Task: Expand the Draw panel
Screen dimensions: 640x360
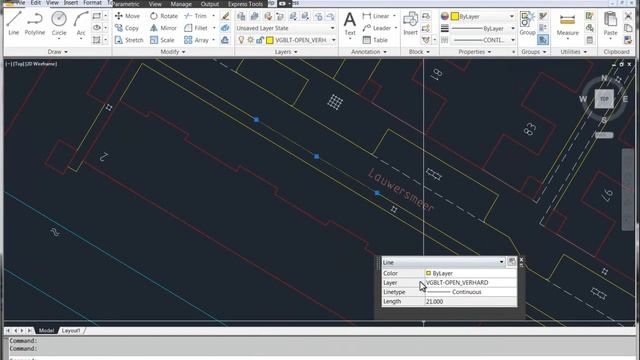Action: pyautogui.click(x=58, y=52)
